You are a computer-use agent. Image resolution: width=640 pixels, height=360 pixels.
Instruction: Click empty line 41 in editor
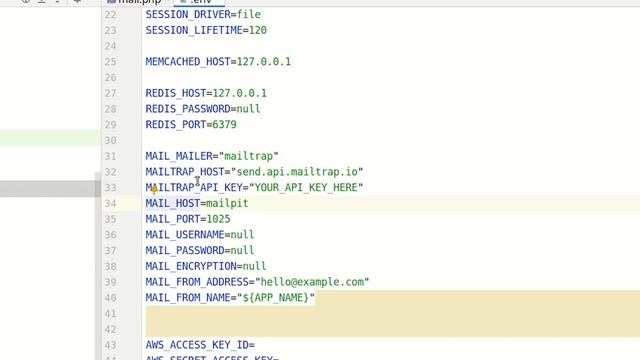click(x=392, y=313)
